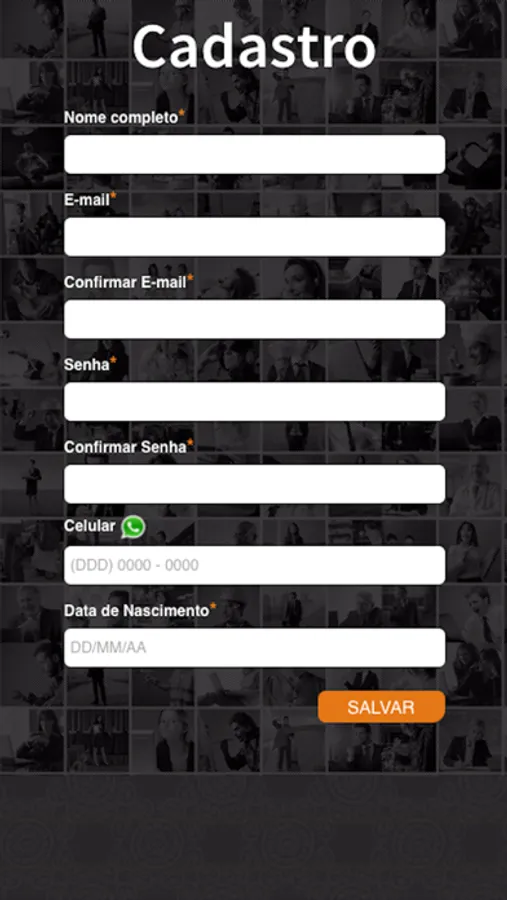Click the orange asterisk after Nome completo
The height and width of the screenshot is (900, 507).
tap(181, 114)
